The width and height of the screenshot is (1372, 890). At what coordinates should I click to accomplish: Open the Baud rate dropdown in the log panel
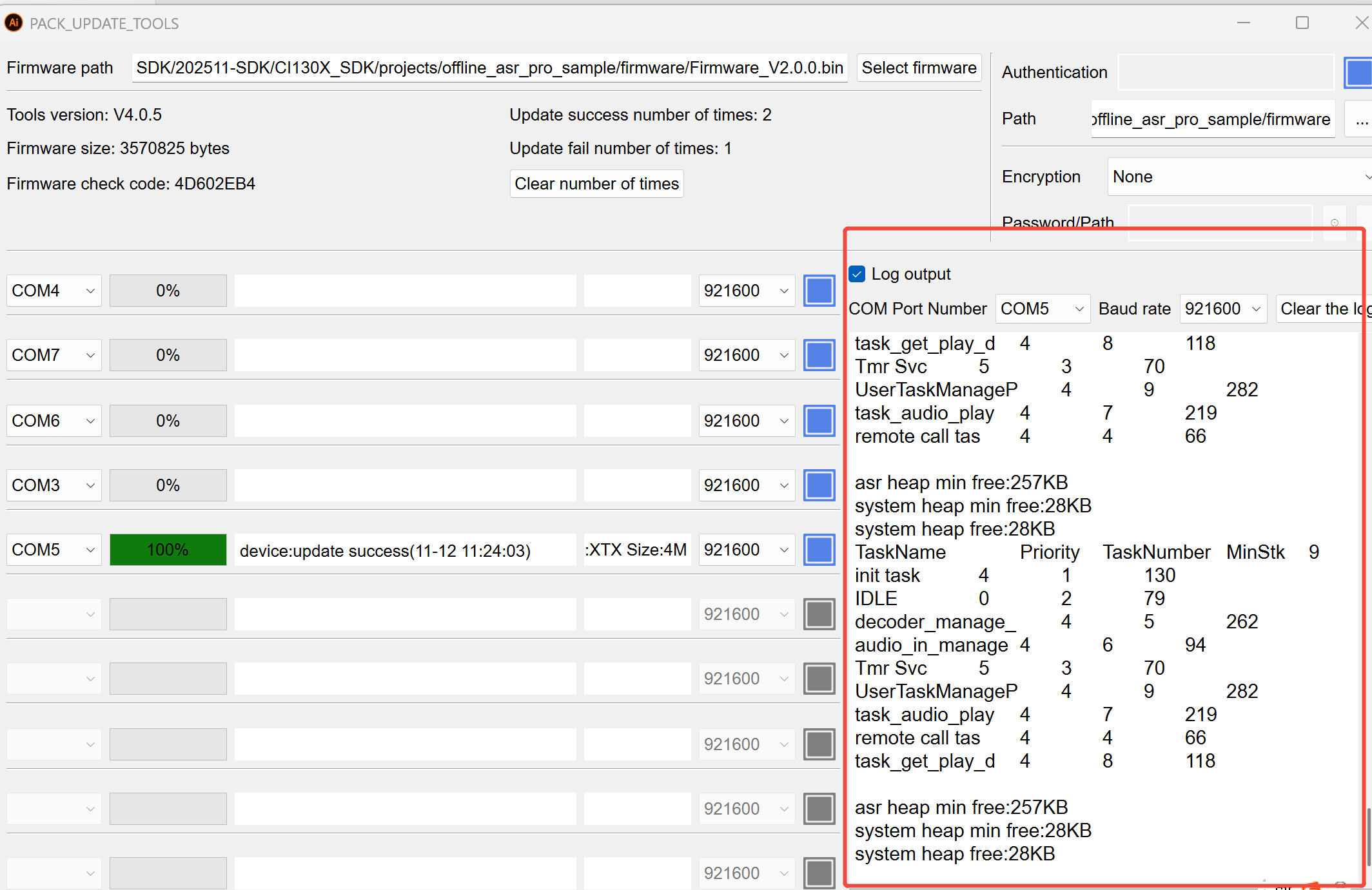point(1222,309)
